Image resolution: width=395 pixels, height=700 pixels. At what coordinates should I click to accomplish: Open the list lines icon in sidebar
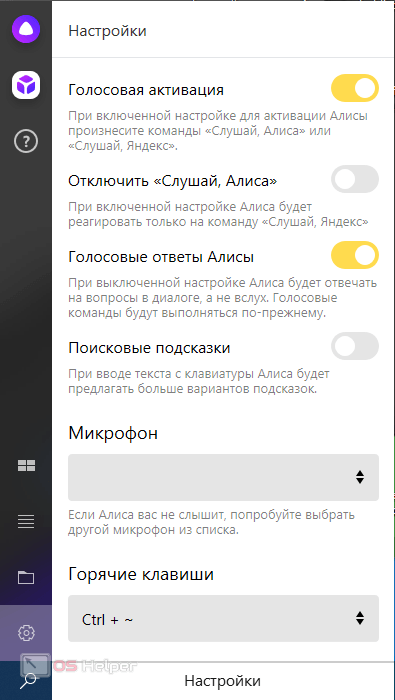click(26, 521)
